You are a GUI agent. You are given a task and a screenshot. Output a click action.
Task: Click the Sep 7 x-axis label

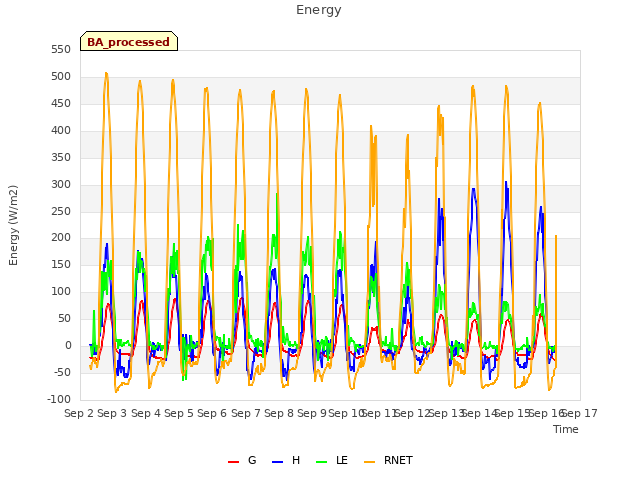pos(246,413)
